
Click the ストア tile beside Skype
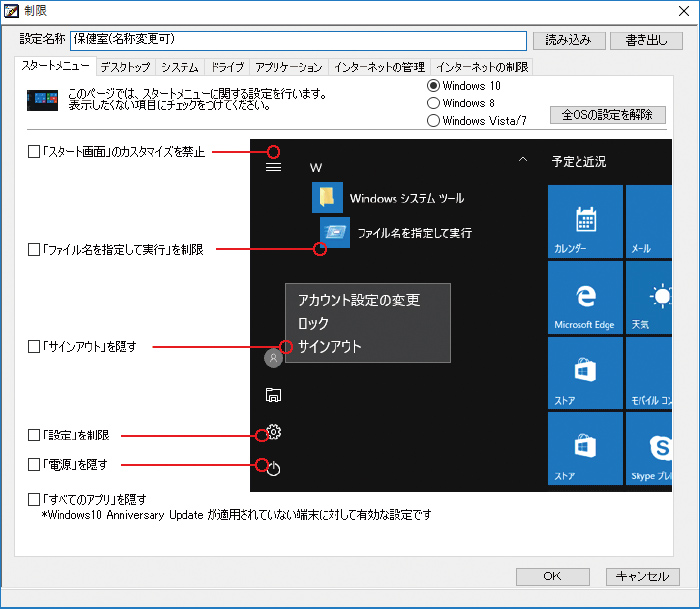(x=585, y=448)
